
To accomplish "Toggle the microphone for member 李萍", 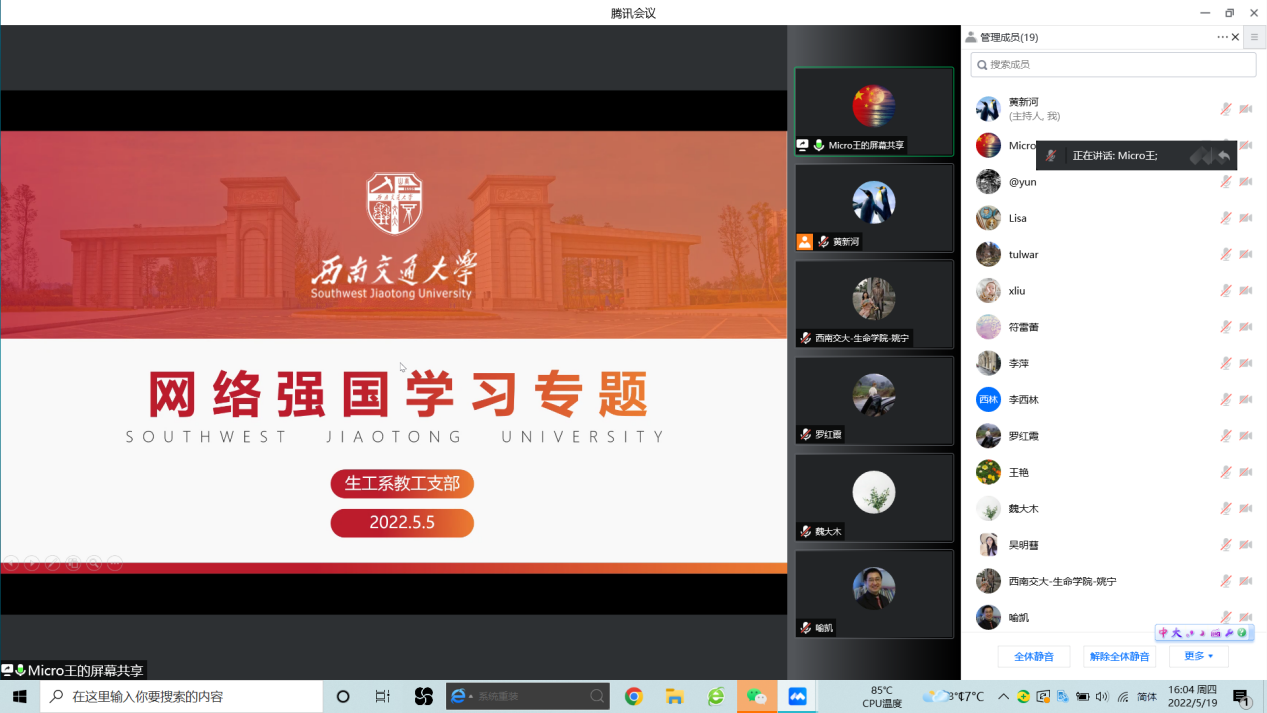I will point(1225,363).
